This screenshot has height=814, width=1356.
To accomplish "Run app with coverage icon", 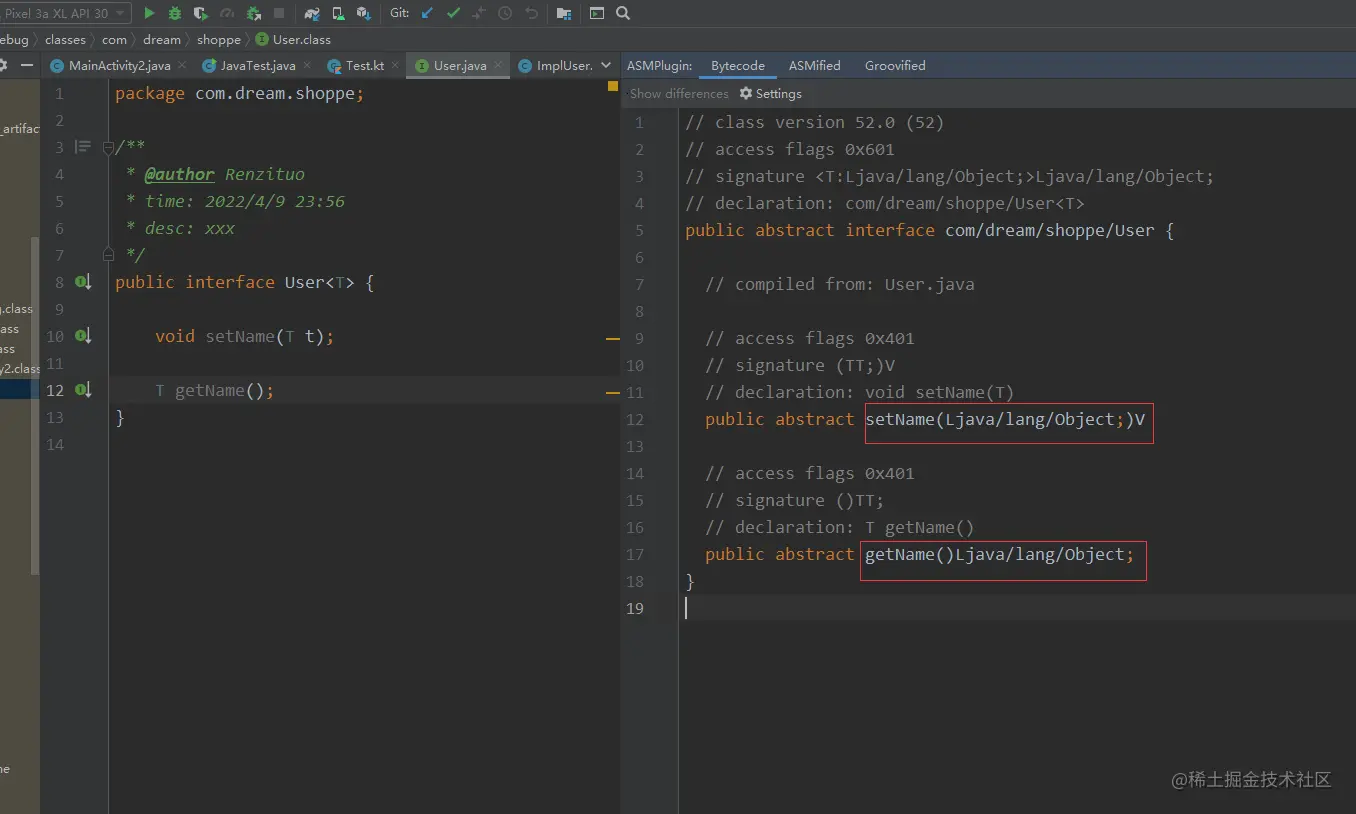I will tap(201, 13).
